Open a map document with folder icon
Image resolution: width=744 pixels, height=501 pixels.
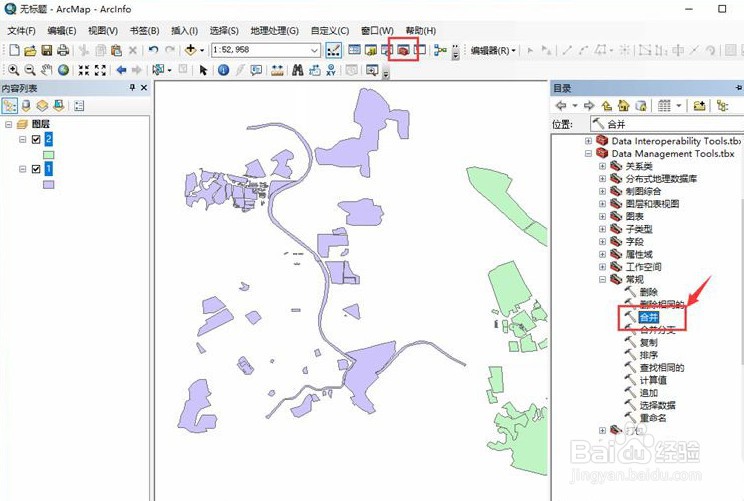[30, 50]
